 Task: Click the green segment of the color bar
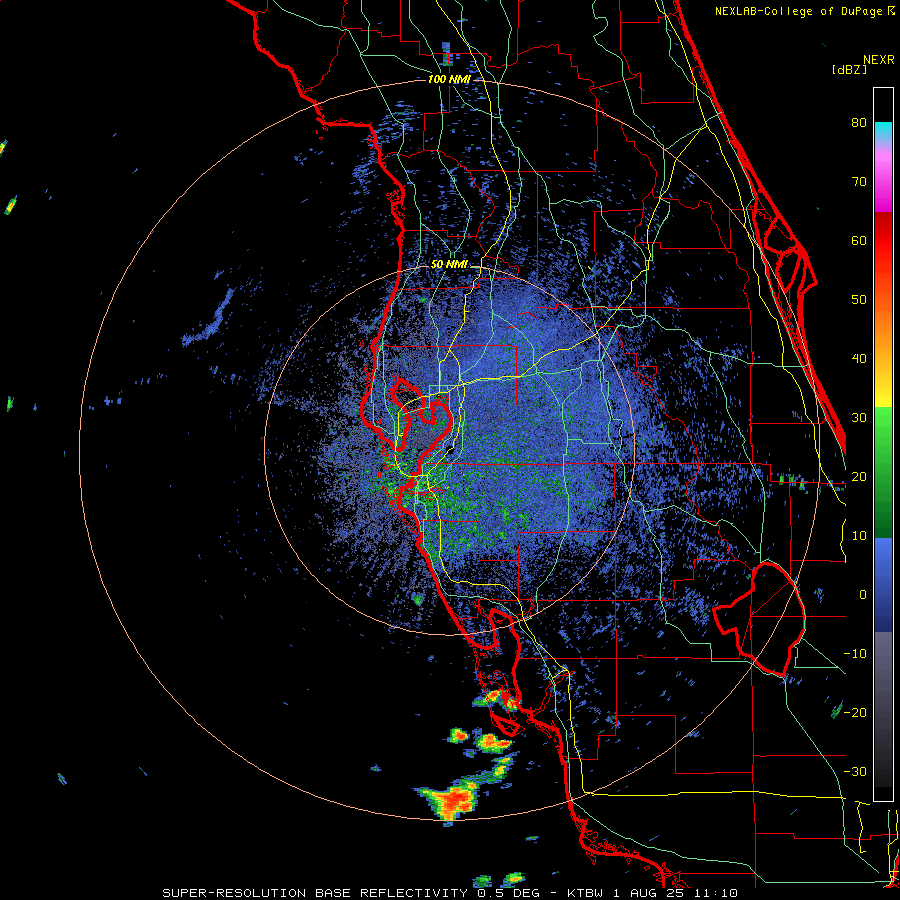point(883,472)
